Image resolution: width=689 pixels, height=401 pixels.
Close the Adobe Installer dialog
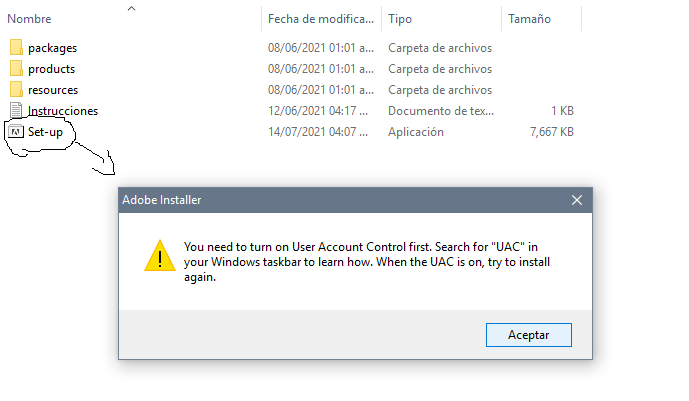(x=577, y=200)
